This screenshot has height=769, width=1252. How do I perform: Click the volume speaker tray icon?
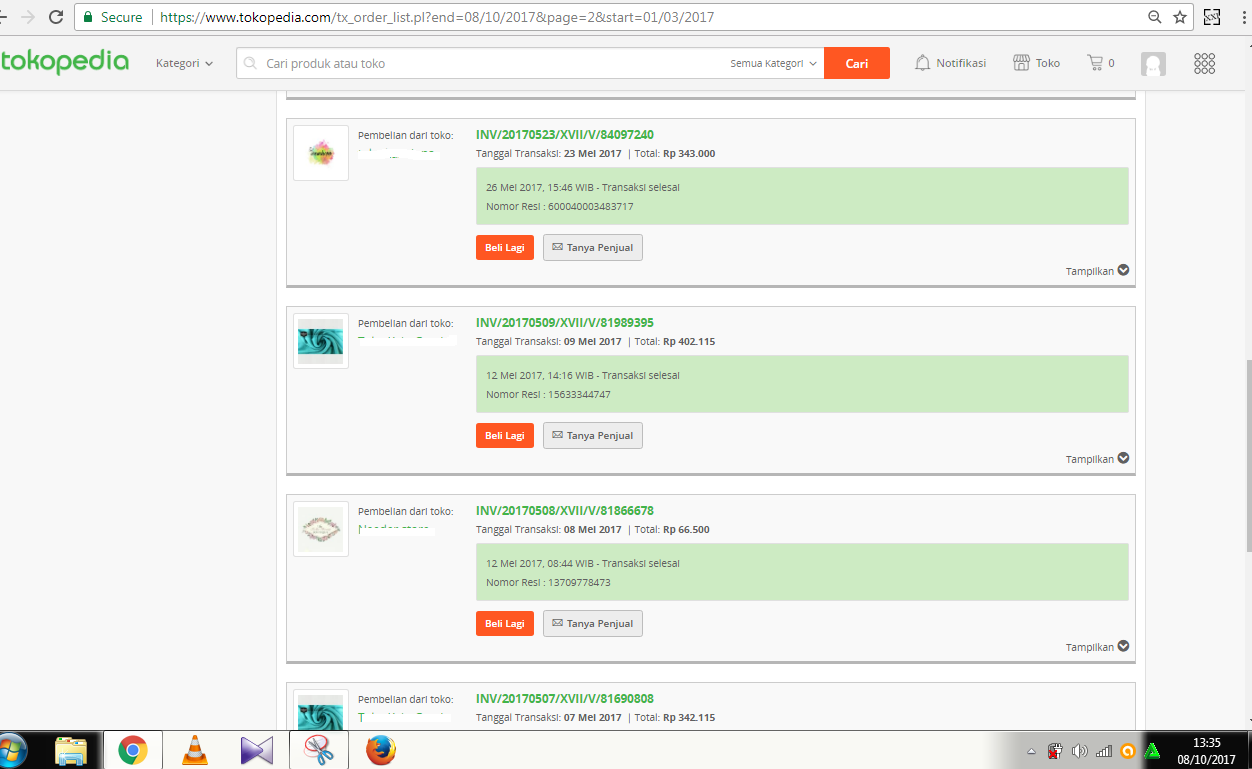[x=1080, y=751]
